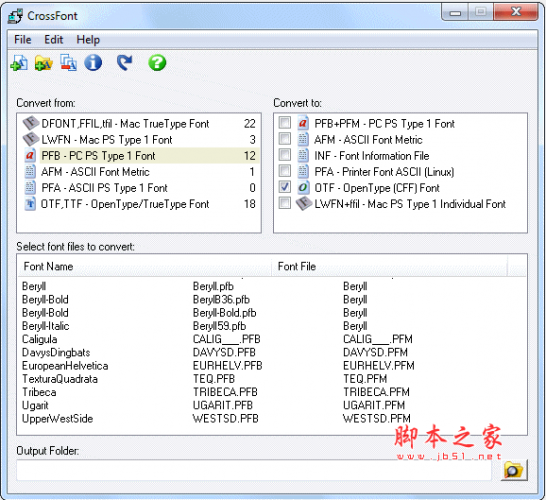Click icon beside OTF,TTF OpenType/TrueType Font
The height and width of the screenshot is (500, 546).
(x=30, y=203)
